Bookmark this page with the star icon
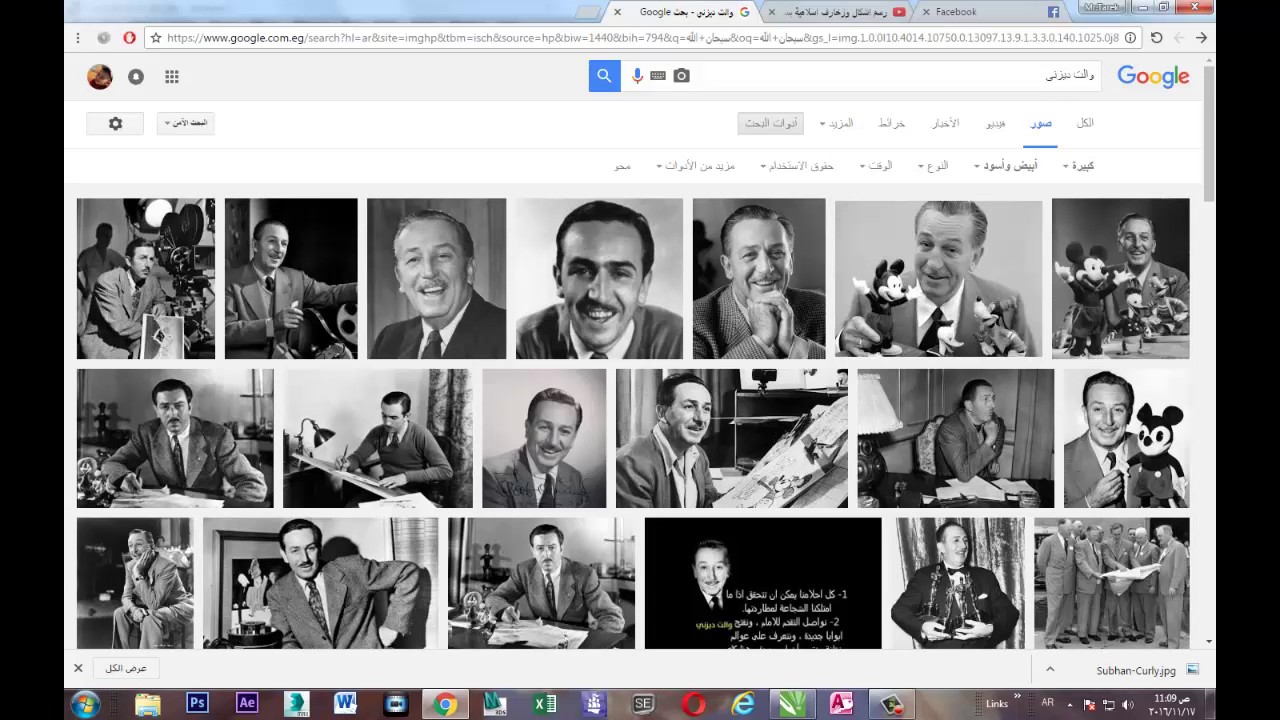This screenshot has width=1280, height=720. pyautogui.click(x=156, y=38)
